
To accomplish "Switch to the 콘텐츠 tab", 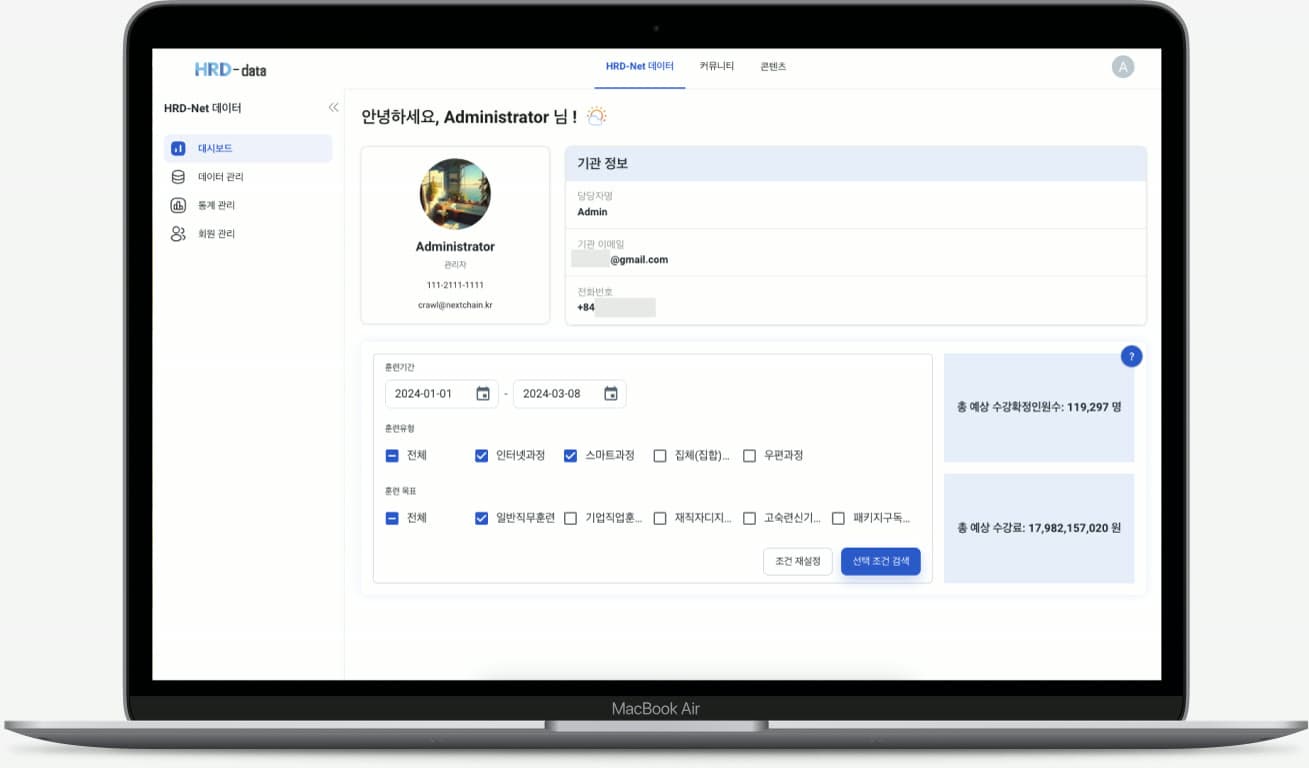I will (773, 67).
